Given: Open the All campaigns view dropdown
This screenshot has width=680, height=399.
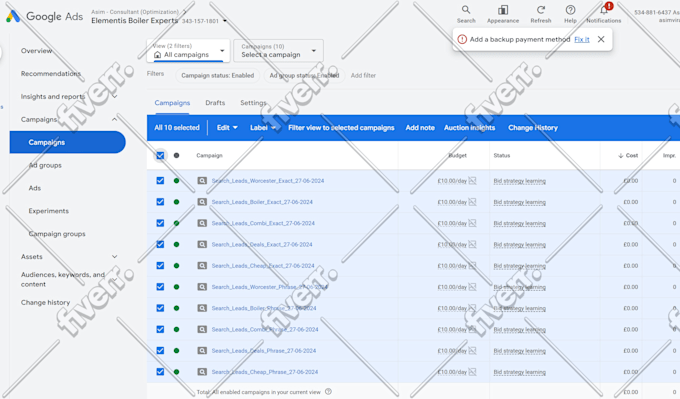Looking at the screenshot, I should [188, 51].
